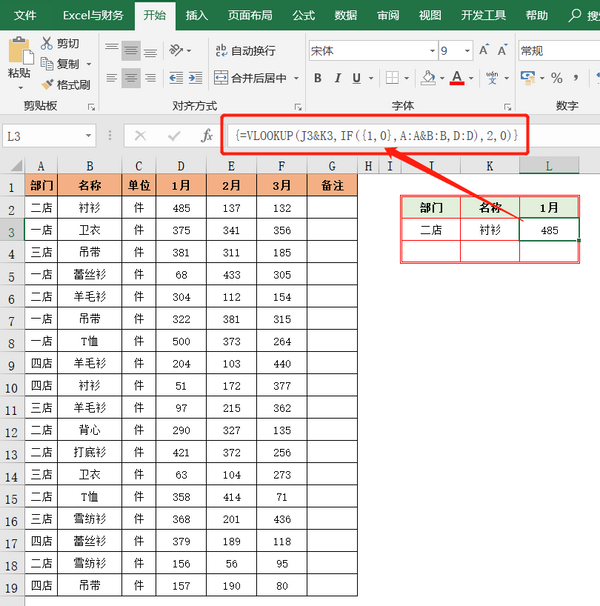The image size is (600, 606).
Task: Toggle Wrap Text (自动换行)
Action: [x=245, y=51]
